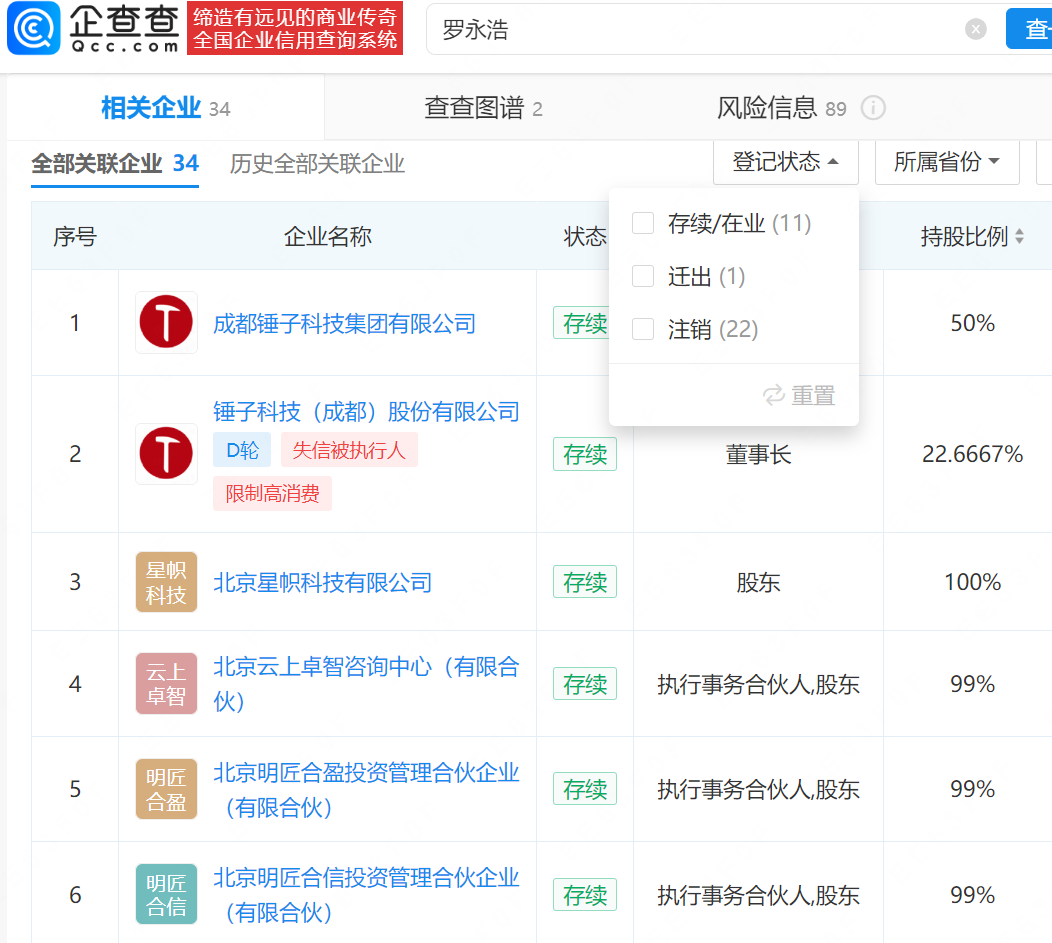Click the Qcc.com logo icon
Viewport: 1052px width, 943px height.
pos(34,28)
